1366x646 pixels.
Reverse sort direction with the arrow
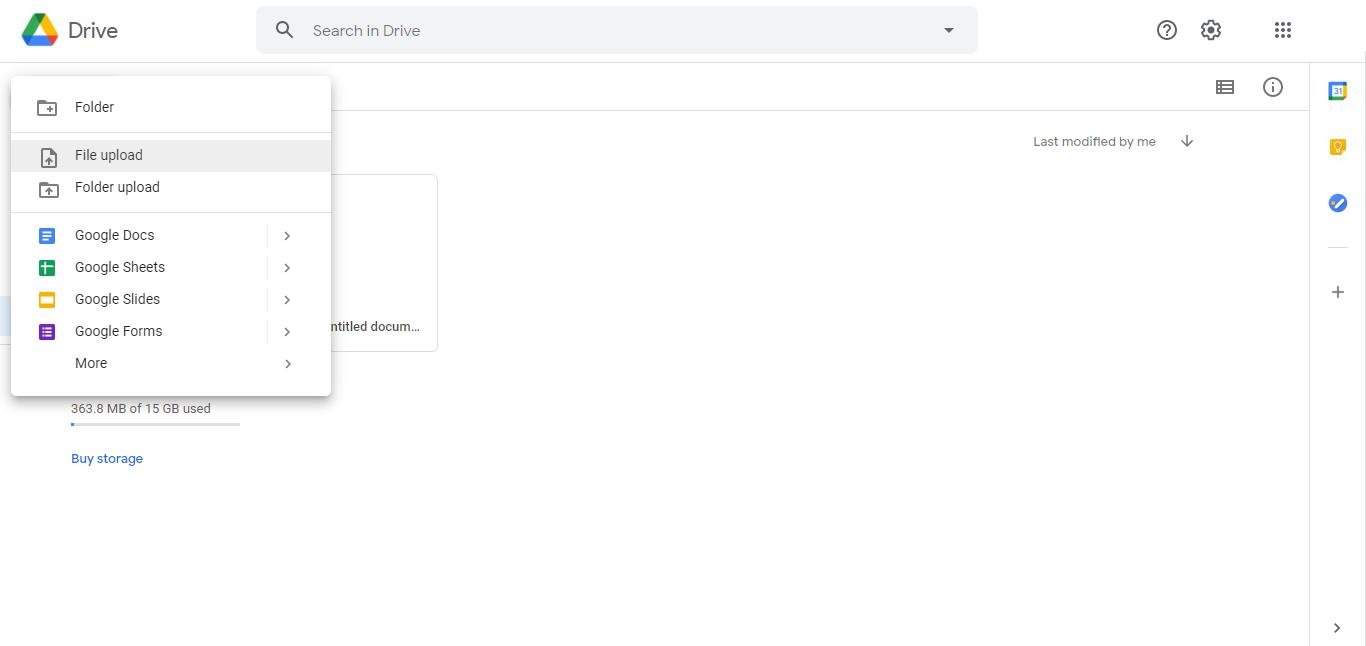click(x=1187, y=141)
